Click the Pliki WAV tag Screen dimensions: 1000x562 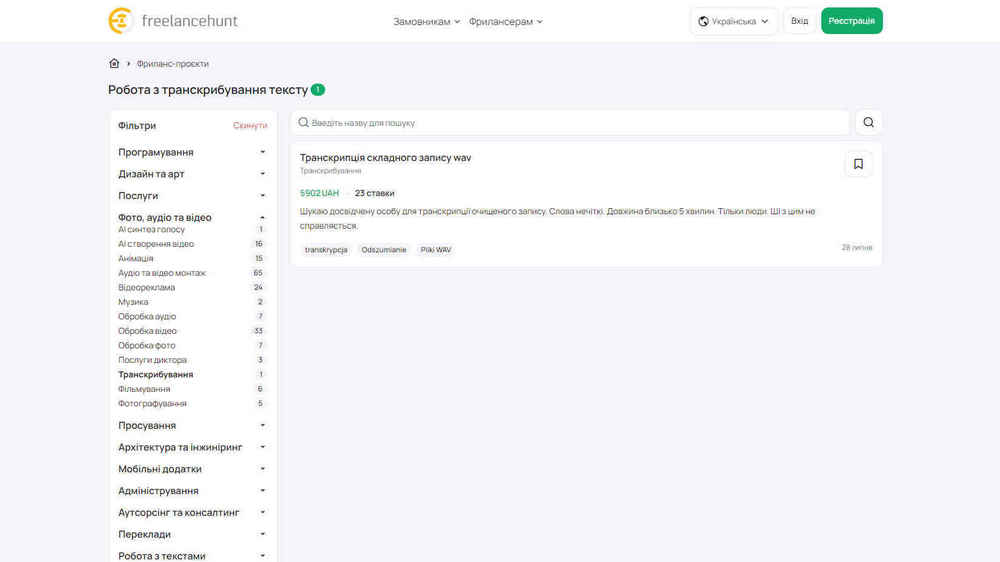[436, 250]
